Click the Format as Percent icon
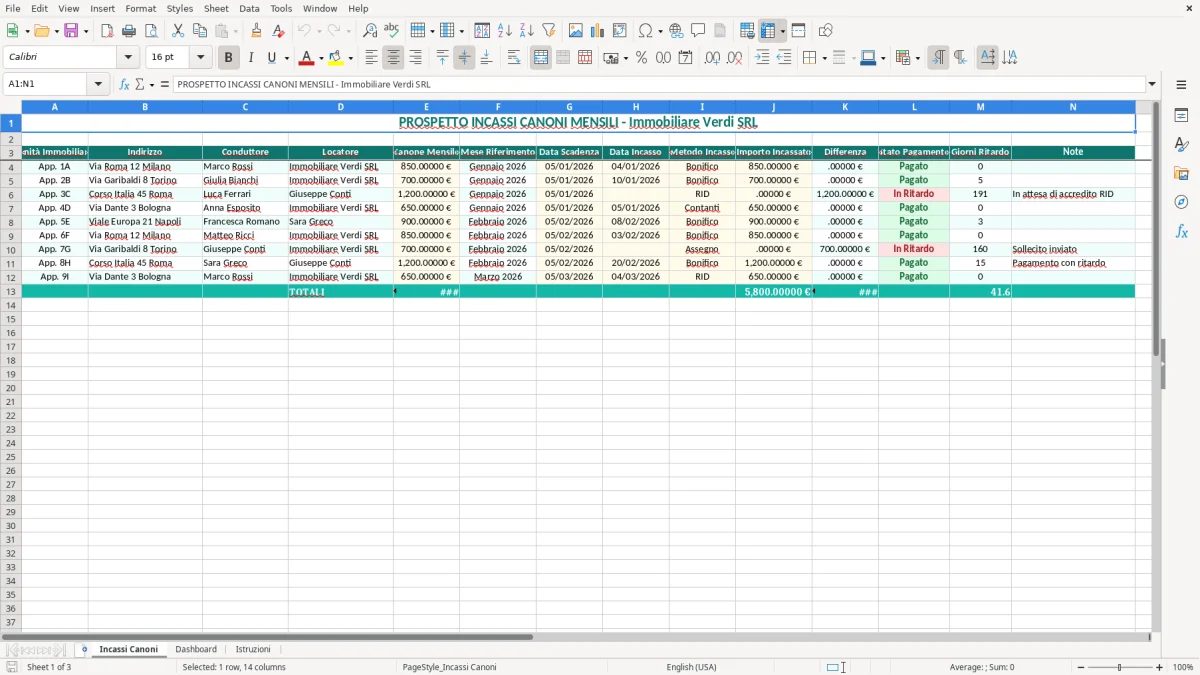Viewport: 1200px width, 675px height. pyautogui.click(x=641, y=58)
